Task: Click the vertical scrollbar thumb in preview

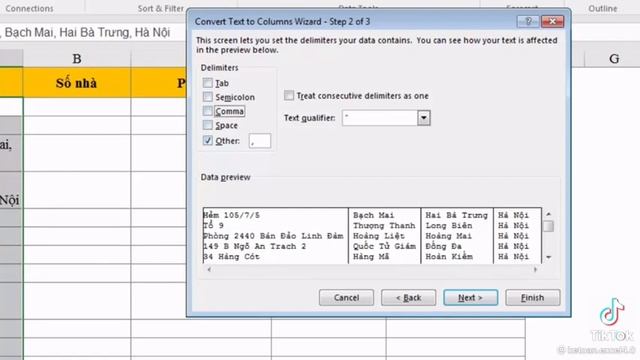Action: pos(549,226)
